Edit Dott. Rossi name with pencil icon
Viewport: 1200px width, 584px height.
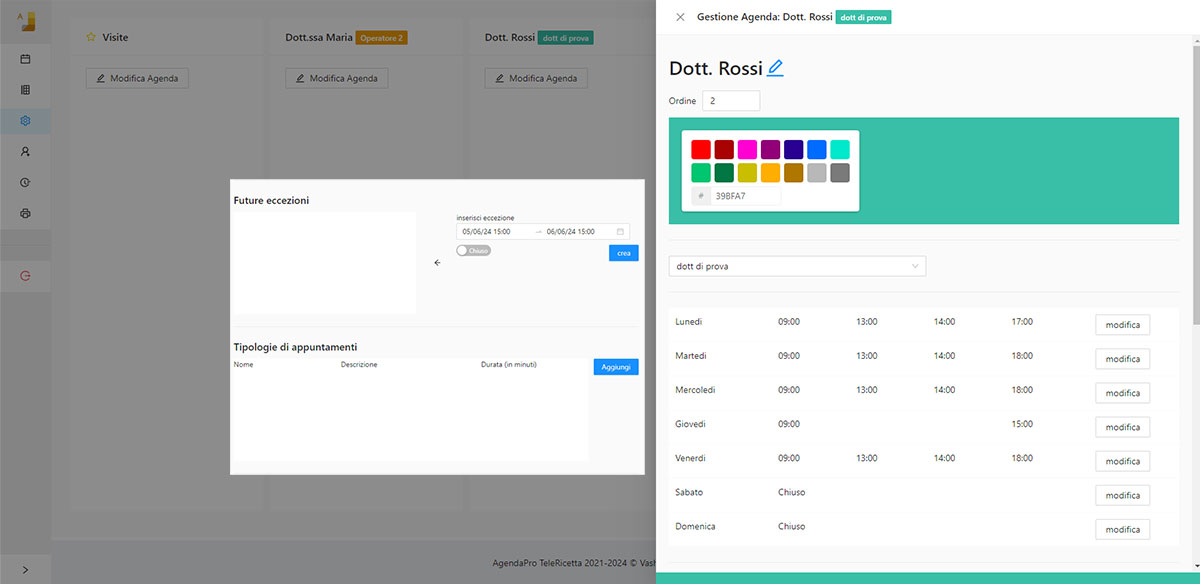click(775, 68)
